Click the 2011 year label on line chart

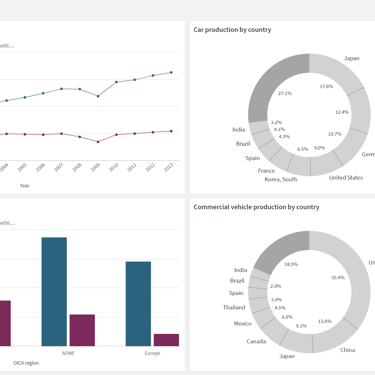(x=132, y=168)
